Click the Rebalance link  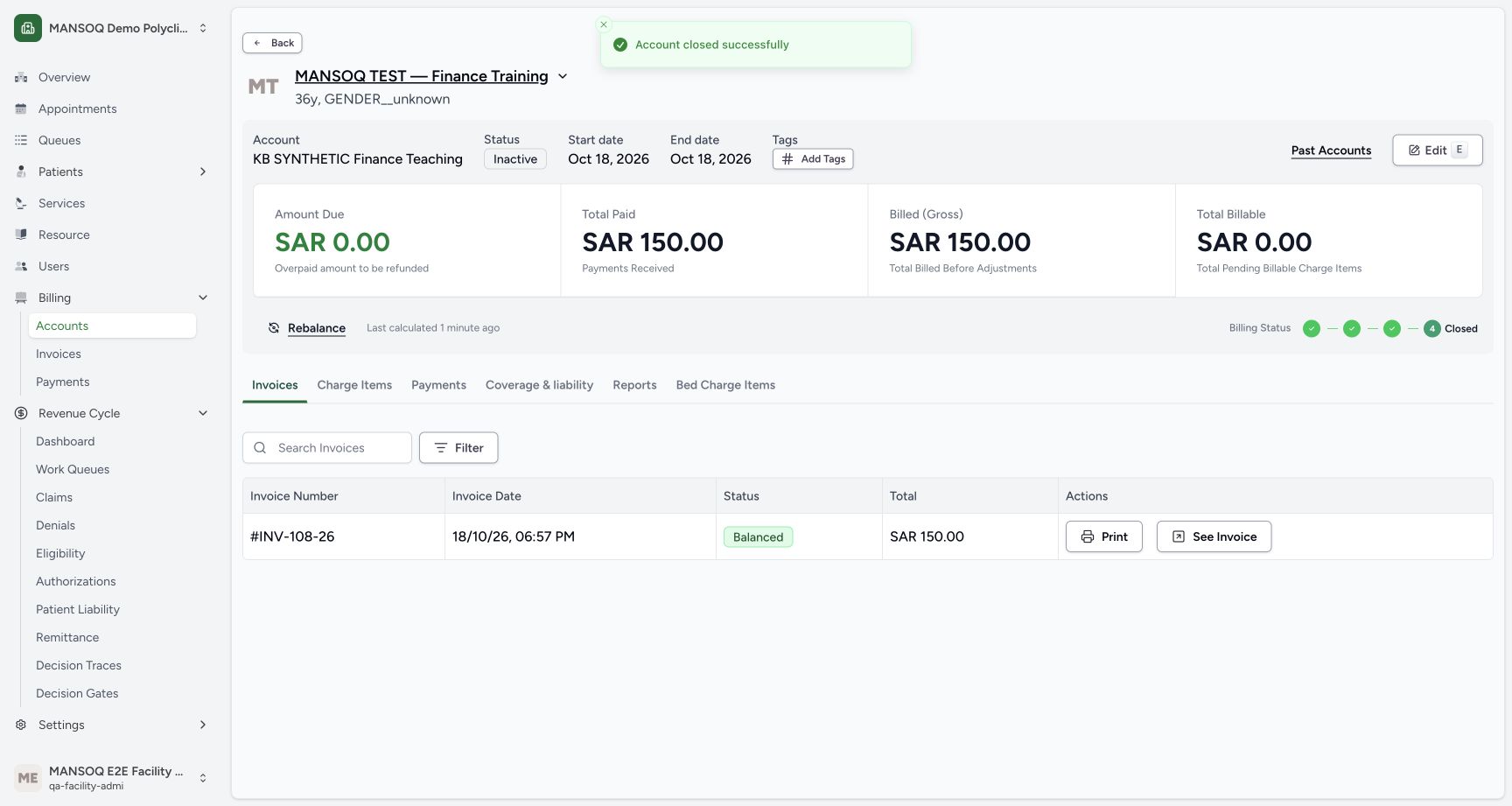[x=317, y=328]
